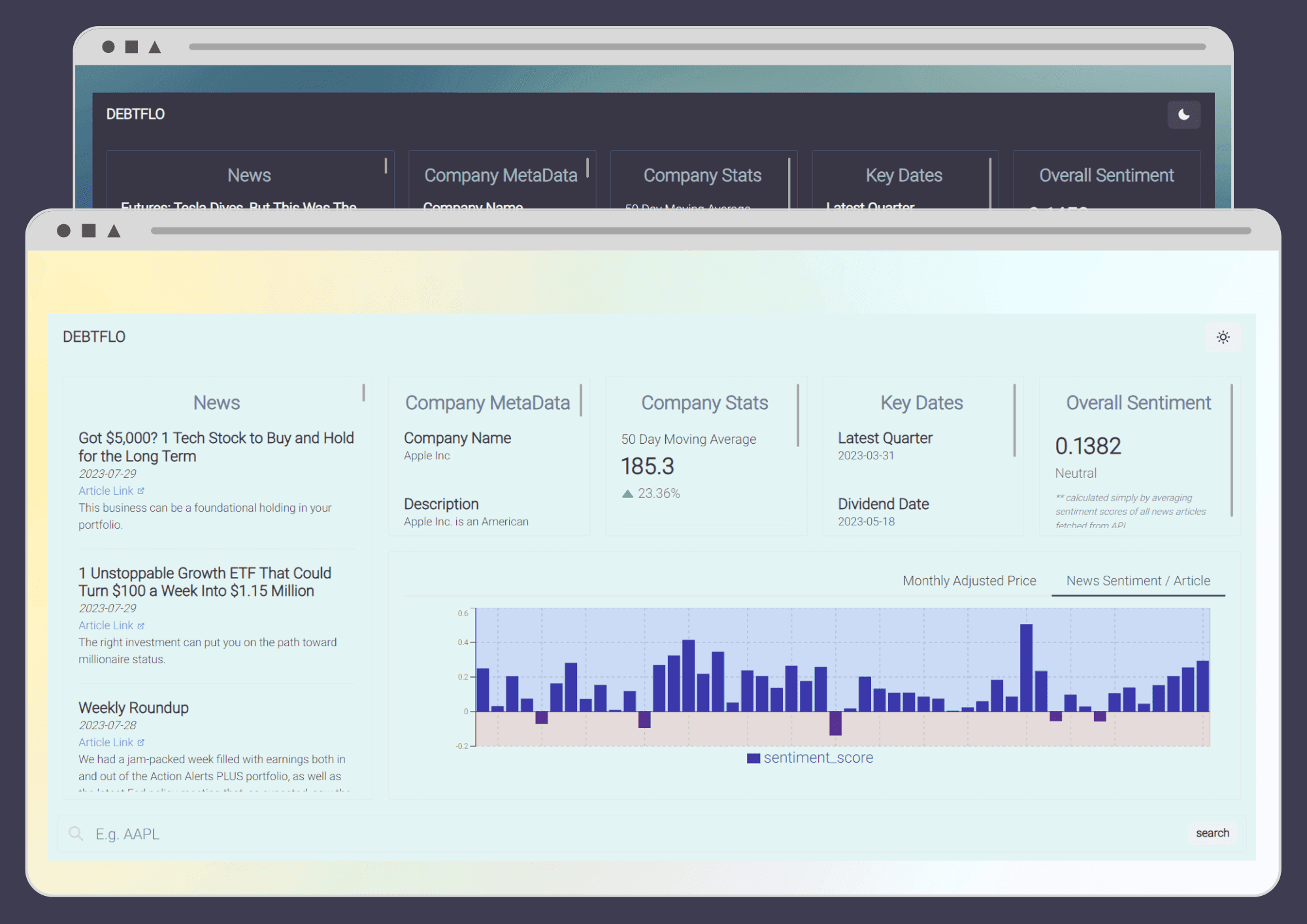Click headline '1 Unstoppable Growth ETF That Could Turn $100'

205,582
